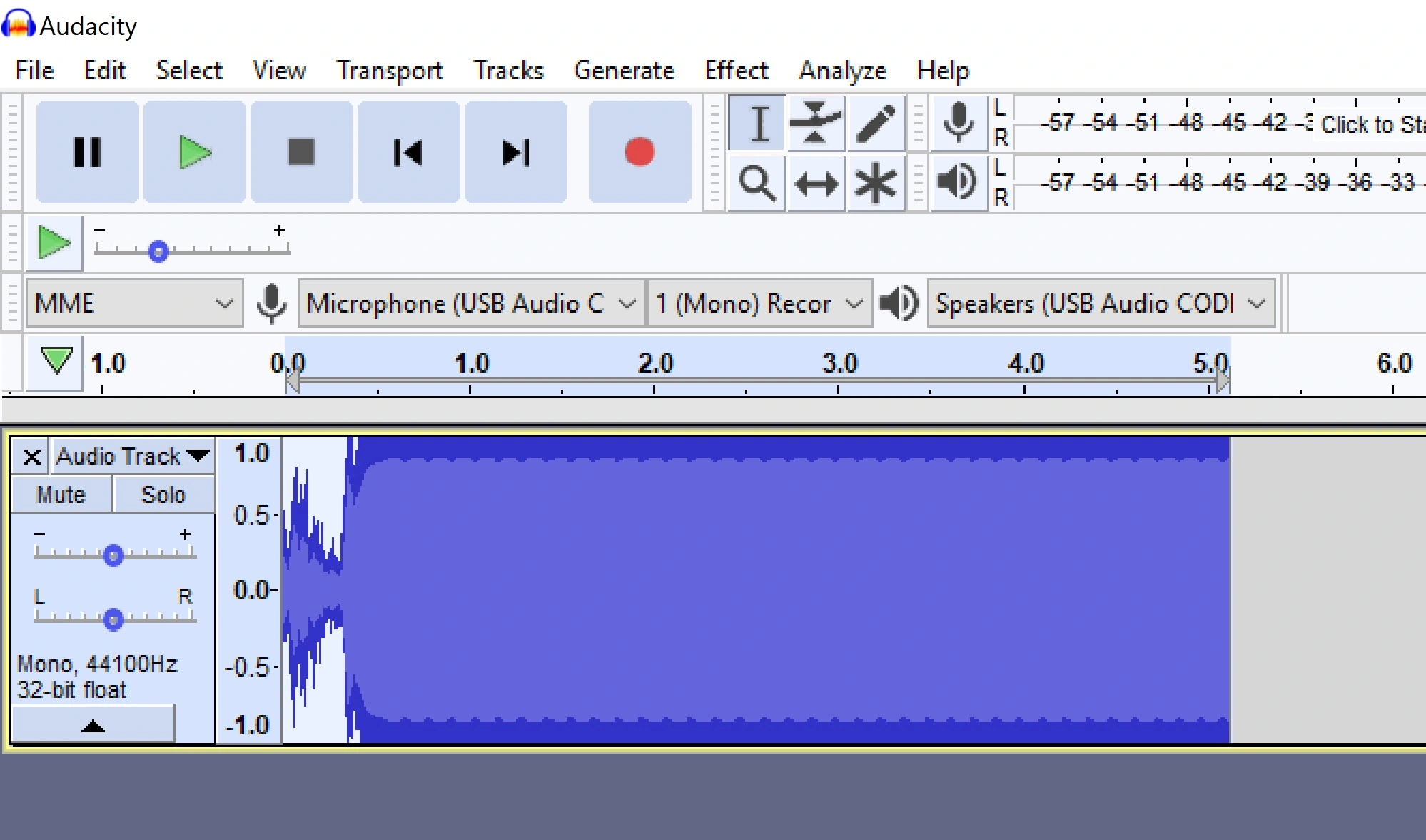
Task: Open the MME audio host dropdown
Action: 134,303
